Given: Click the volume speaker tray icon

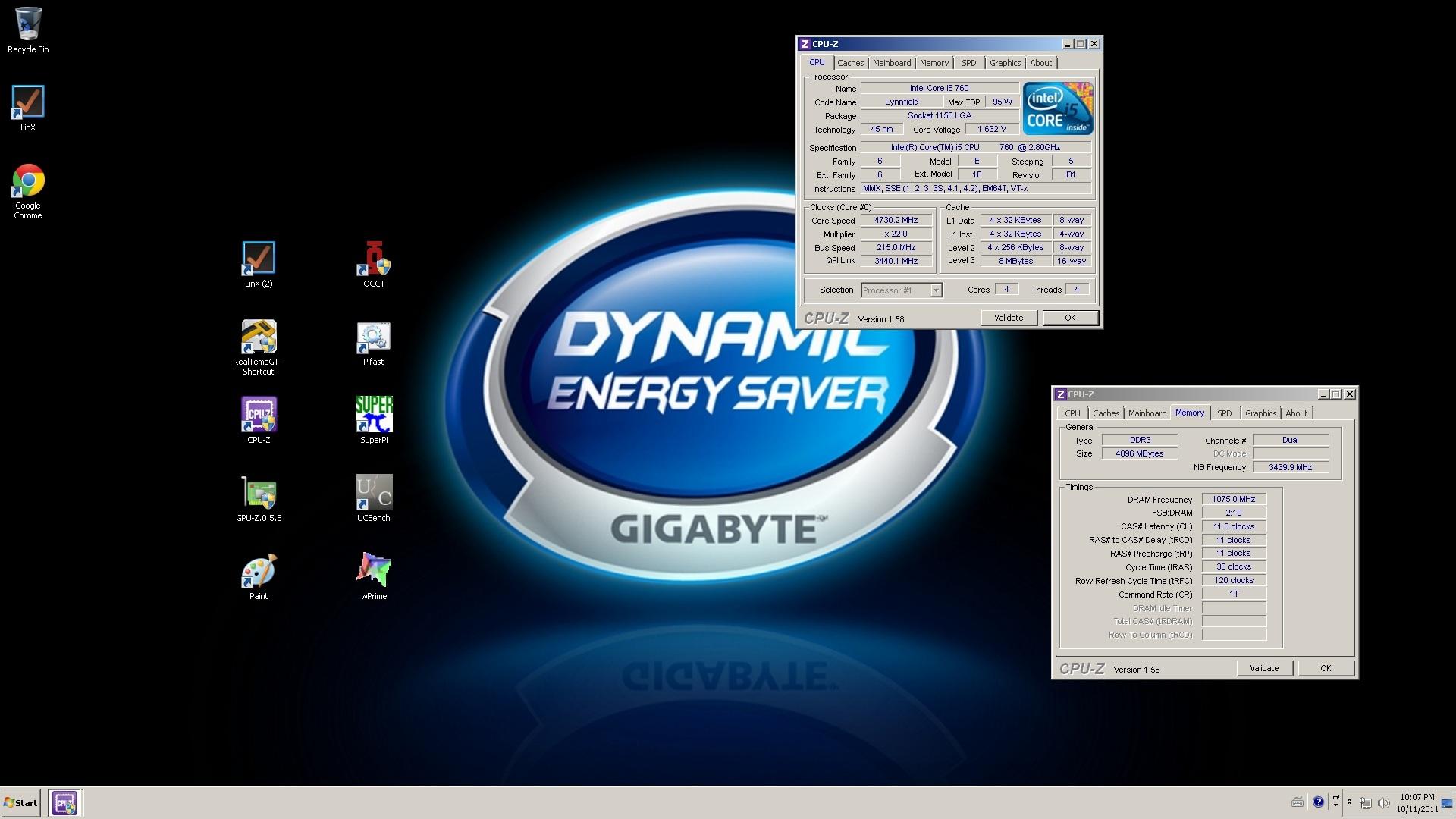Looking at the screenshot, I should (1383, 803).
